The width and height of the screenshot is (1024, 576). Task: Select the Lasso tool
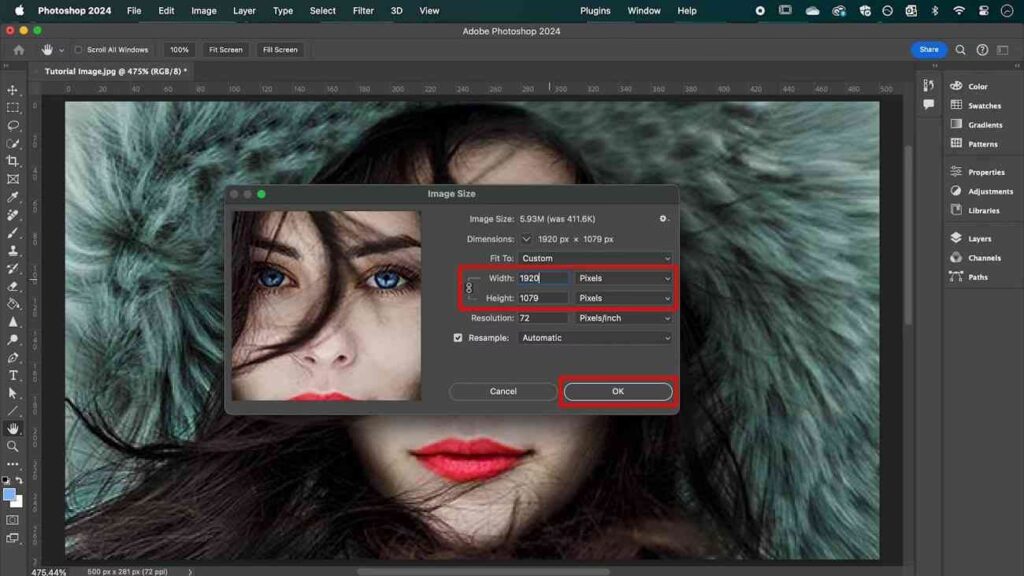point(13,126)
